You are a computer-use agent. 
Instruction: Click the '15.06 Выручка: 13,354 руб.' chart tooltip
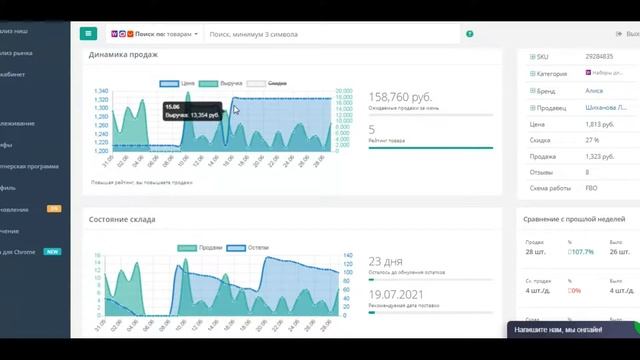pyautogui.click(x=193, y=111)
